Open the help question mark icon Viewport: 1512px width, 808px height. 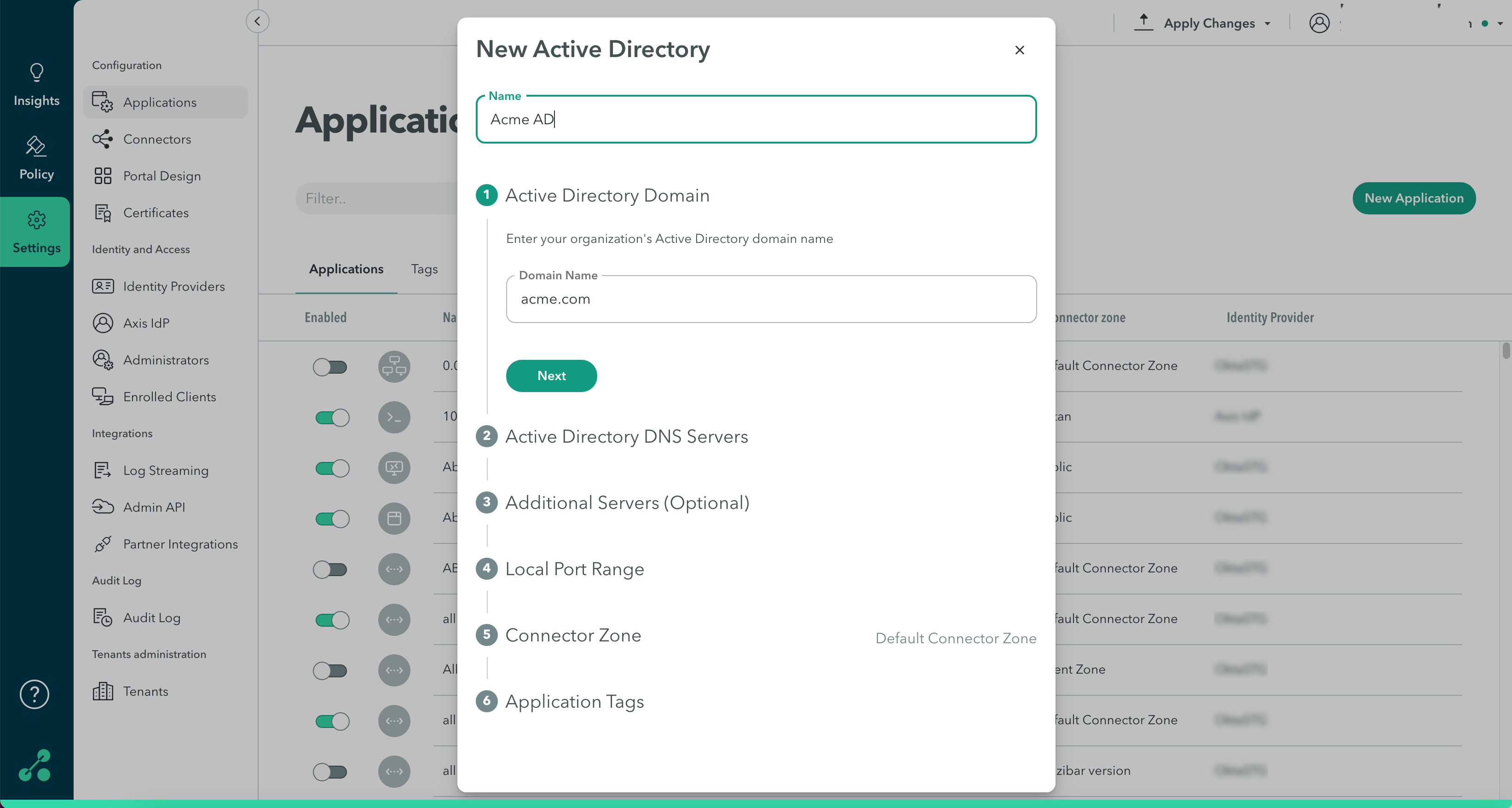point(34,694)
